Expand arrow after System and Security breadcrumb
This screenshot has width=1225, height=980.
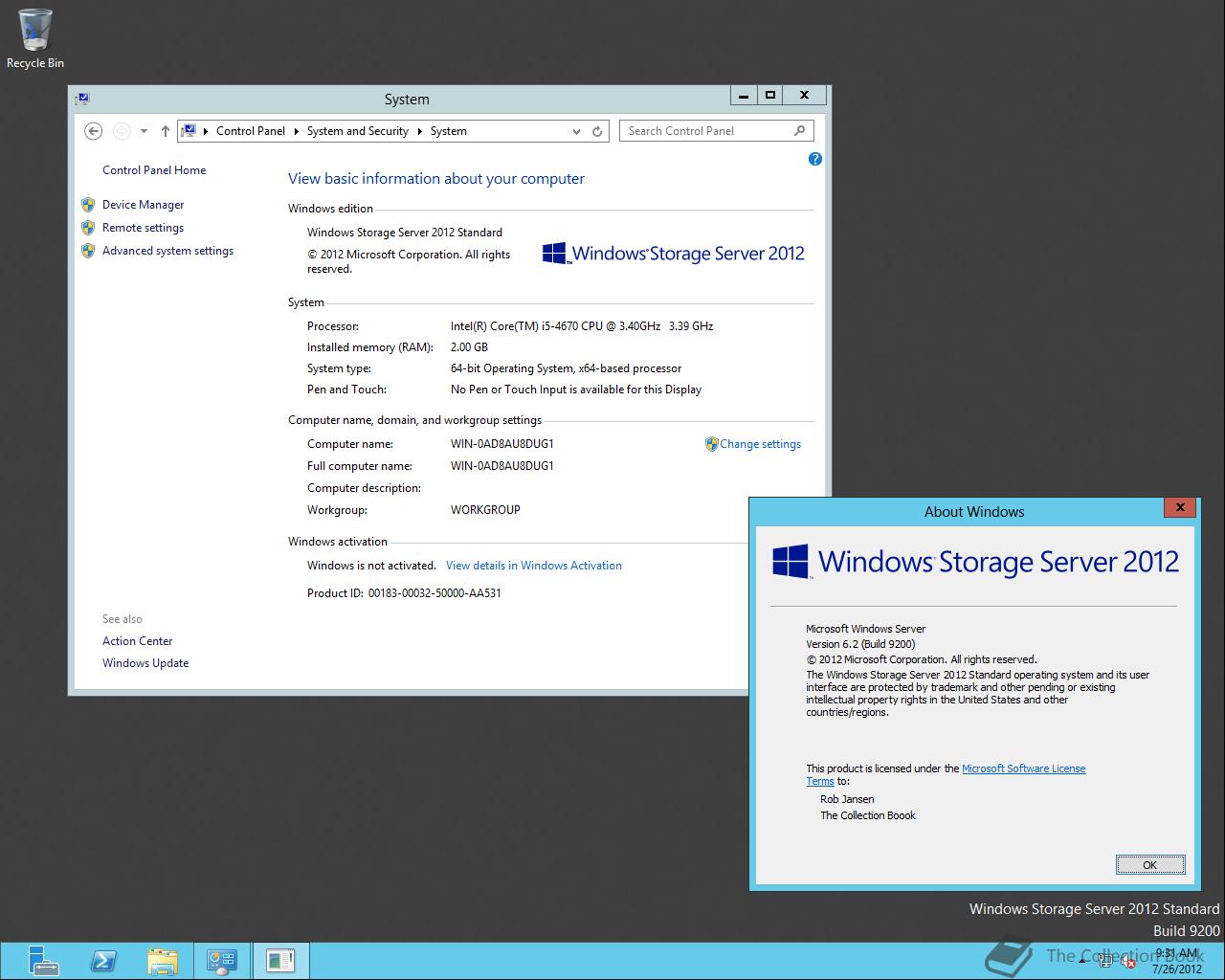tap(420, 131)
